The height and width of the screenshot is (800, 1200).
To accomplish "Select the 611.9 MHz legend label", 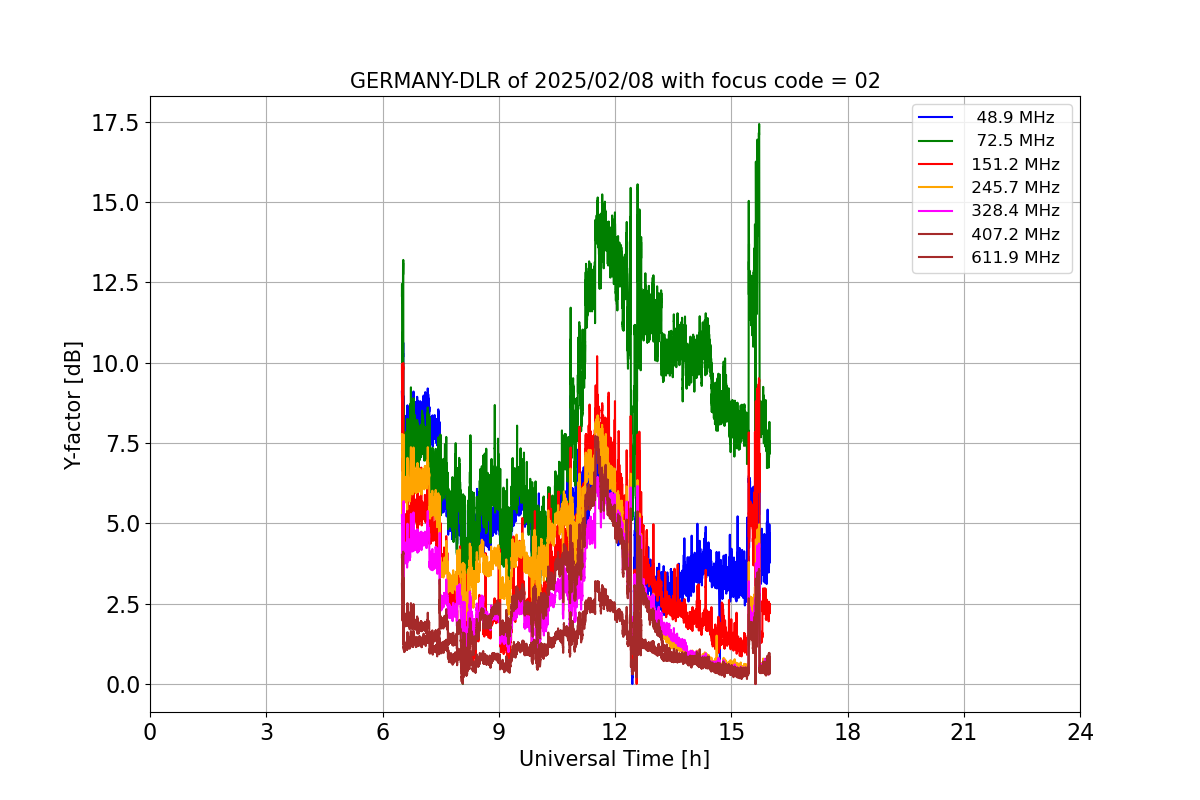I will pyautogui.click(x=1015, y=257).
